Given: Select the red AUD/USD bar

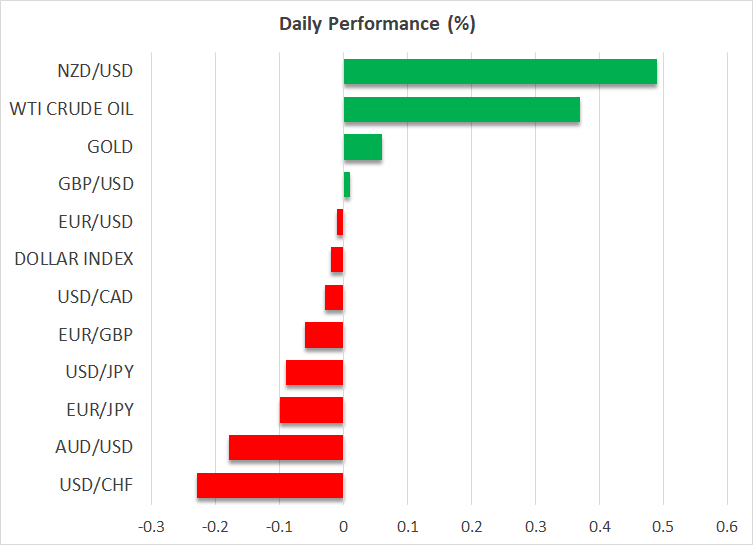Looking at the screenshot, I should (286, 448).
